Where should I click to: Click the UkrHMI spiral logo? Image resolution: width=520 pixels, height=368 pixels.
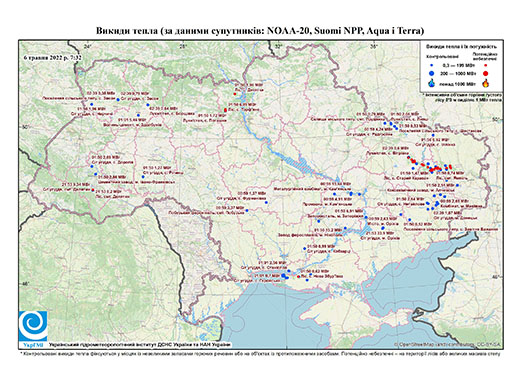click(33, 327)
